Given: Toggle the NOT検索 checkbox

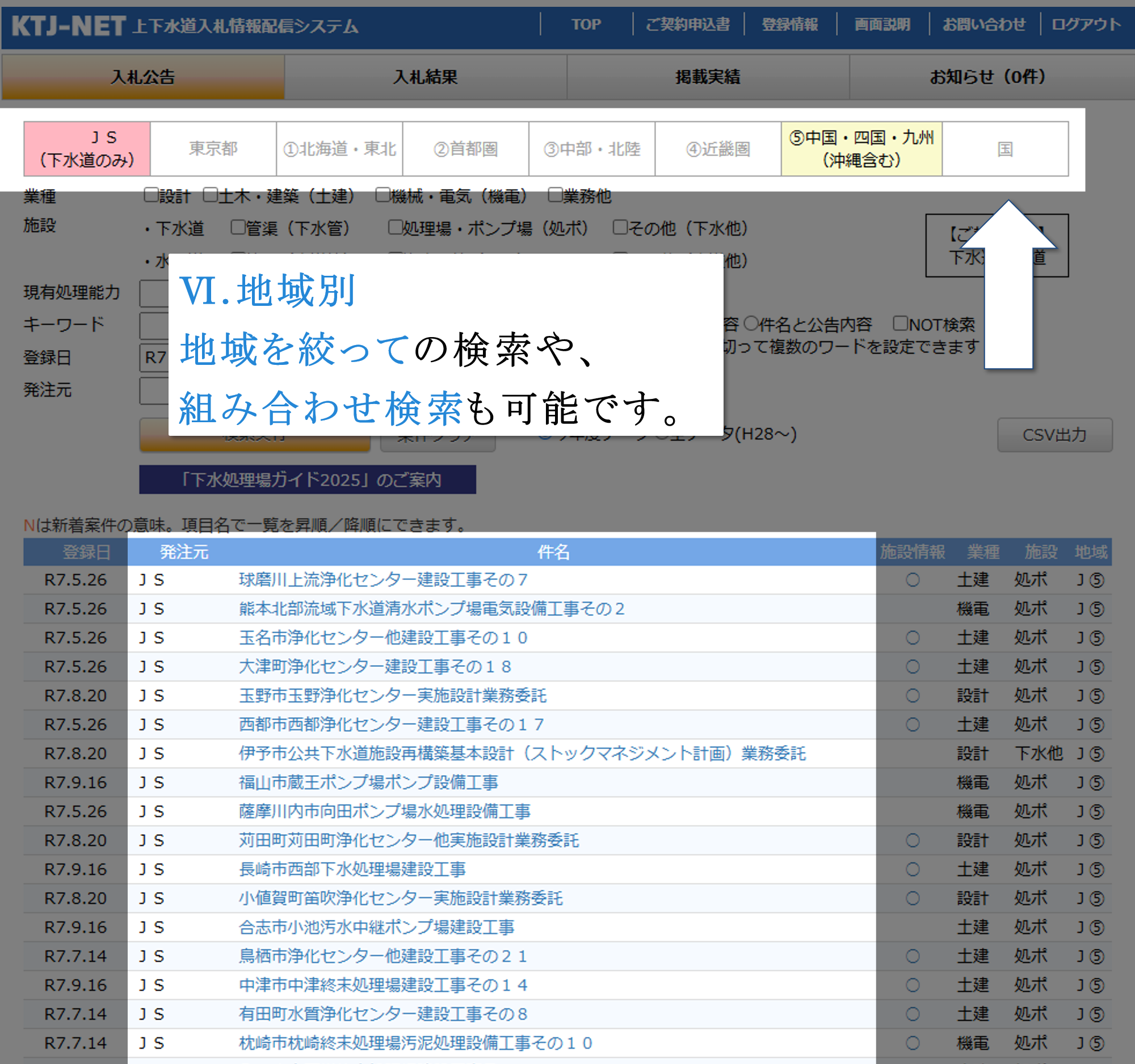Looking at the screenshot, I should [x=900, y=323].
